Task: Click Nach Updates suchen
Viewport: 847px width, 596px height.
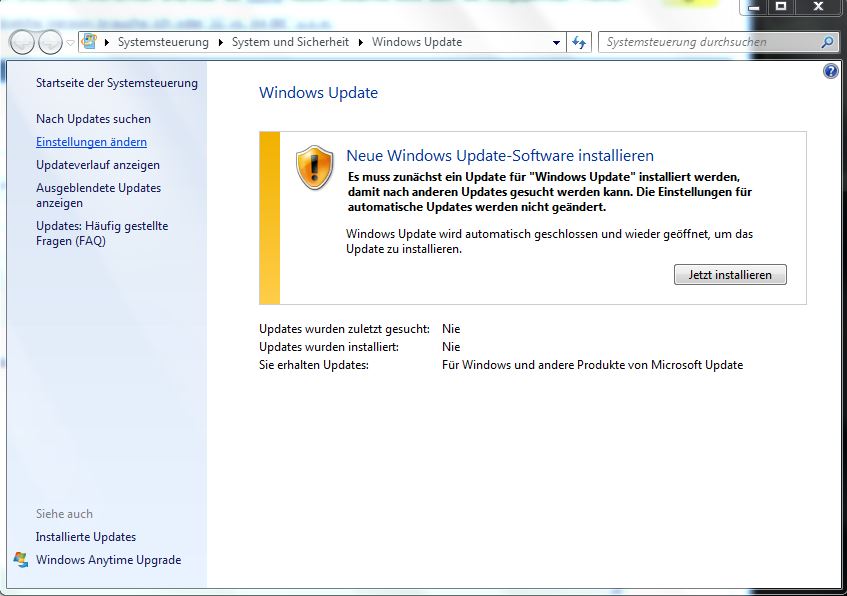Action: pos(93,119)
